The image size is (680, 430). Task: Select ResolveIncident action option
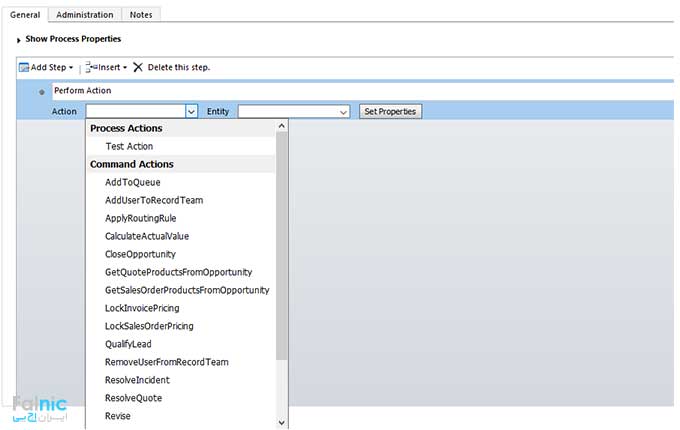pyautogui.click(x=137, y=380)
